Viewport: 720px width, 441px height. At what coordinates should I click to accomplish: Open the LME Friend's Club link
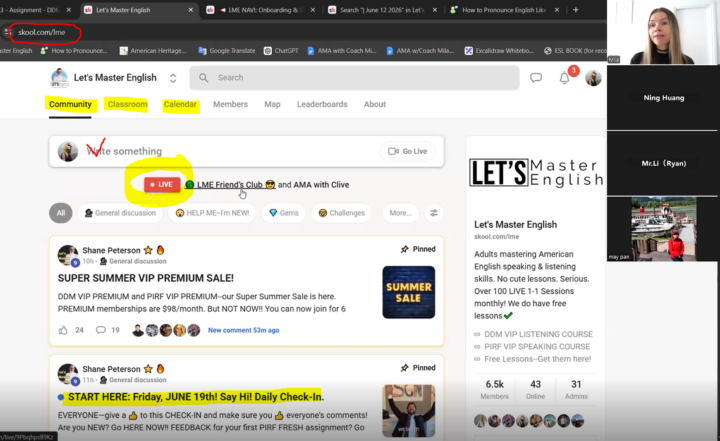(230, 185)
